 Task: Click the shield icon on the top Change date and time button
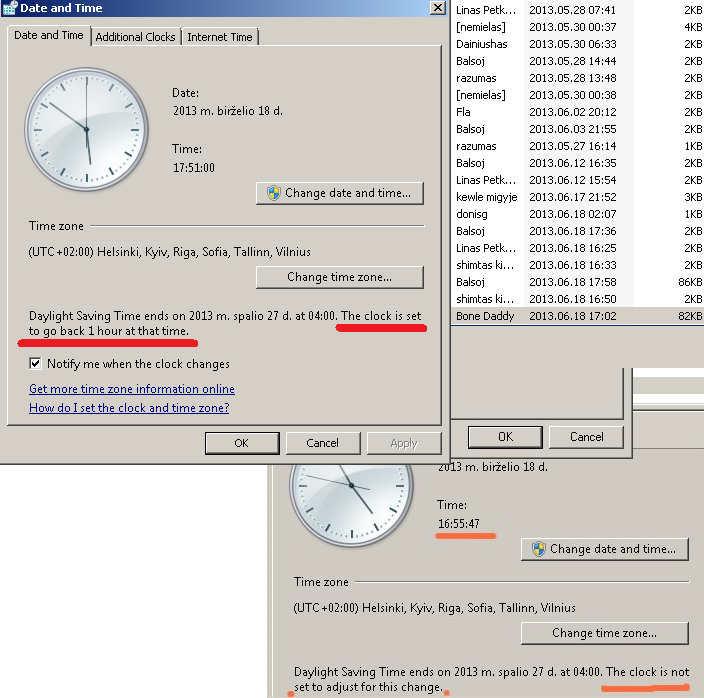[x=273, y=193]
